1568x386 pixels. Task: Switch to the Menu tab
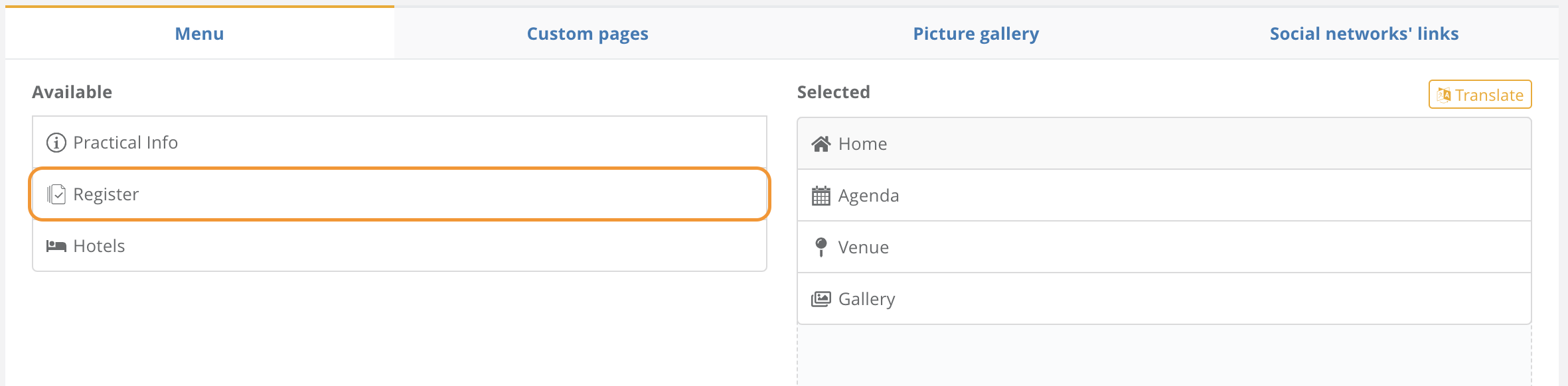coord(199,33)
